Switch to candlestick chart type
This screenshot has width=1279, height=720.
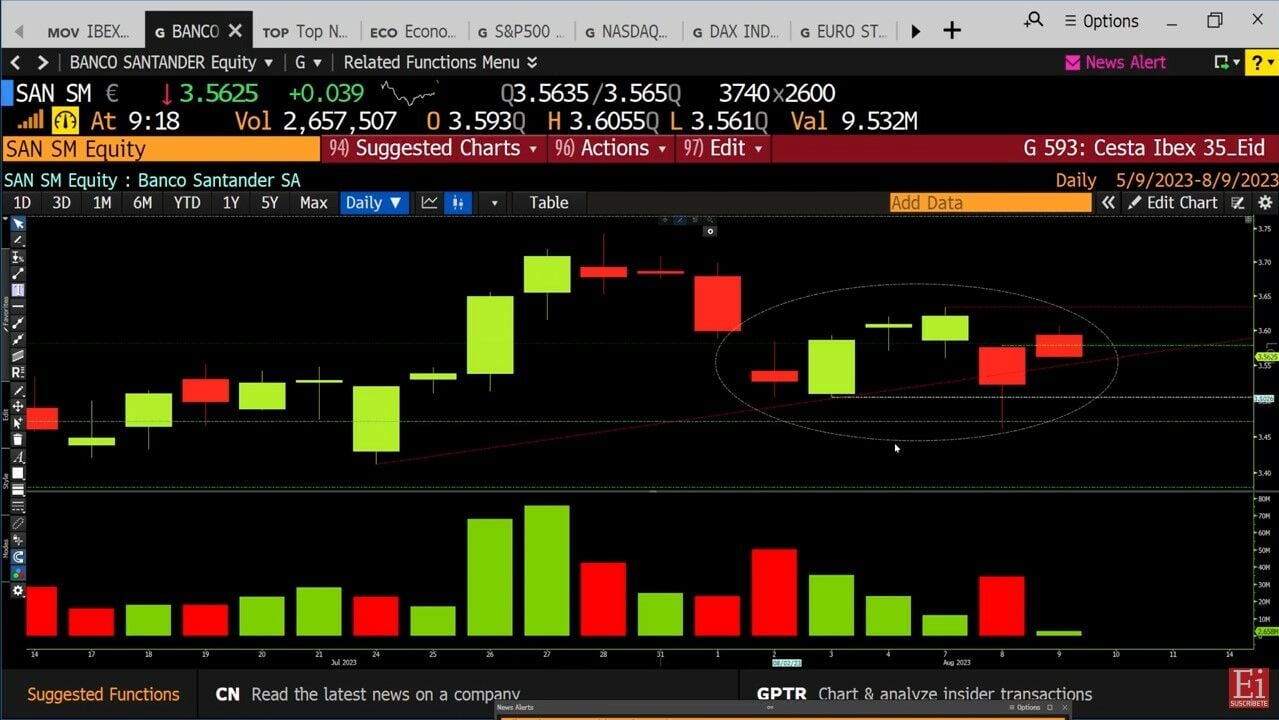click(x=457, y=202)
